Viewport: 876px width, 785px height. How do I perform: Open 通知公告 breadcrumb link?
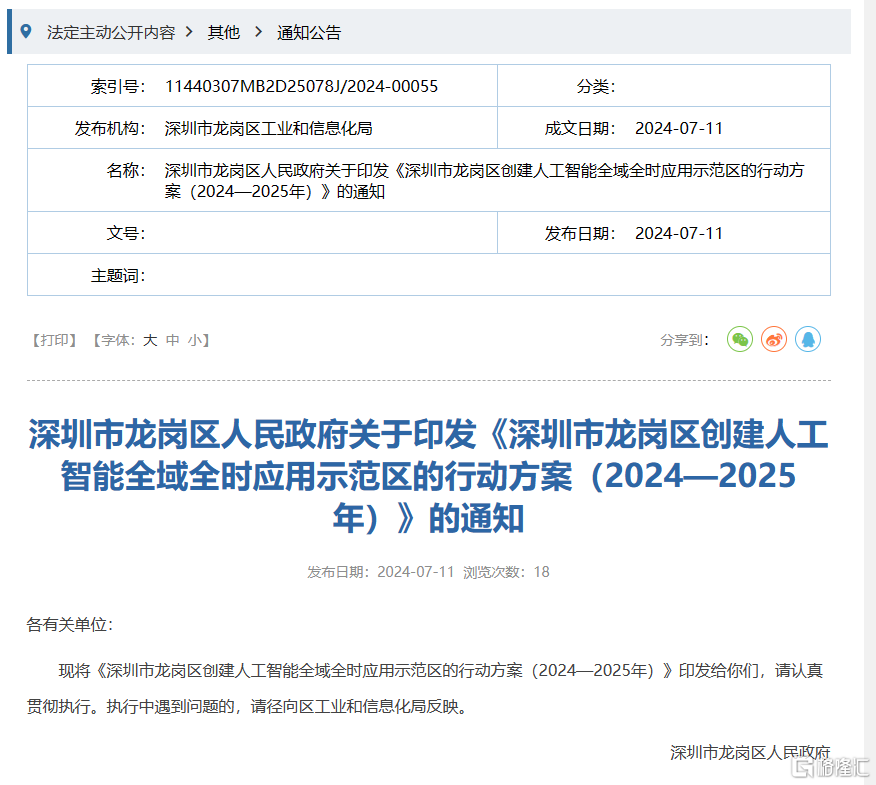click(x=309, y=32)
